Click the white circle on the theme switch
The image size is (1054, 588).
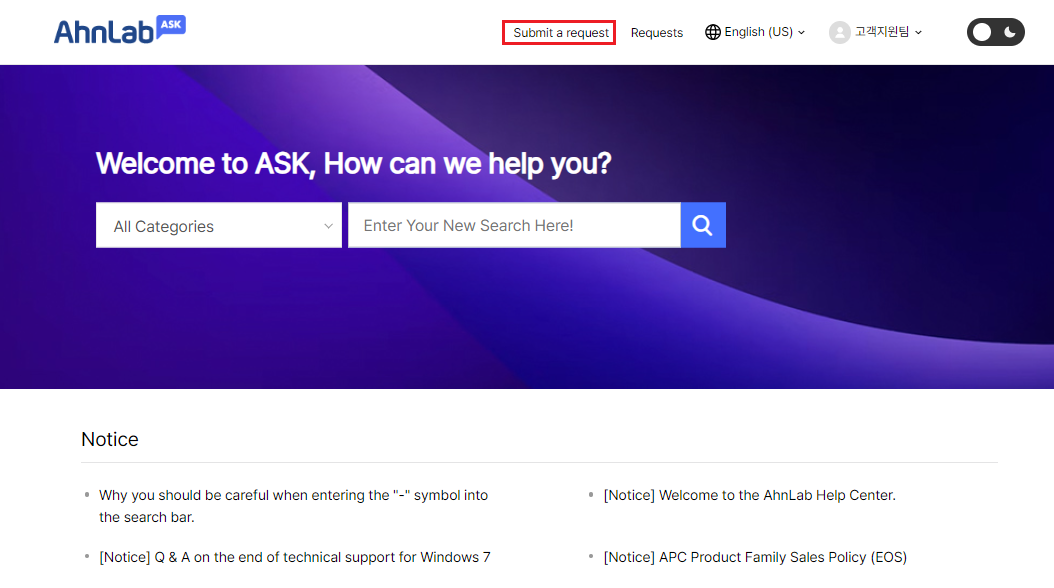pyautogui.click(x=982, y=31)
